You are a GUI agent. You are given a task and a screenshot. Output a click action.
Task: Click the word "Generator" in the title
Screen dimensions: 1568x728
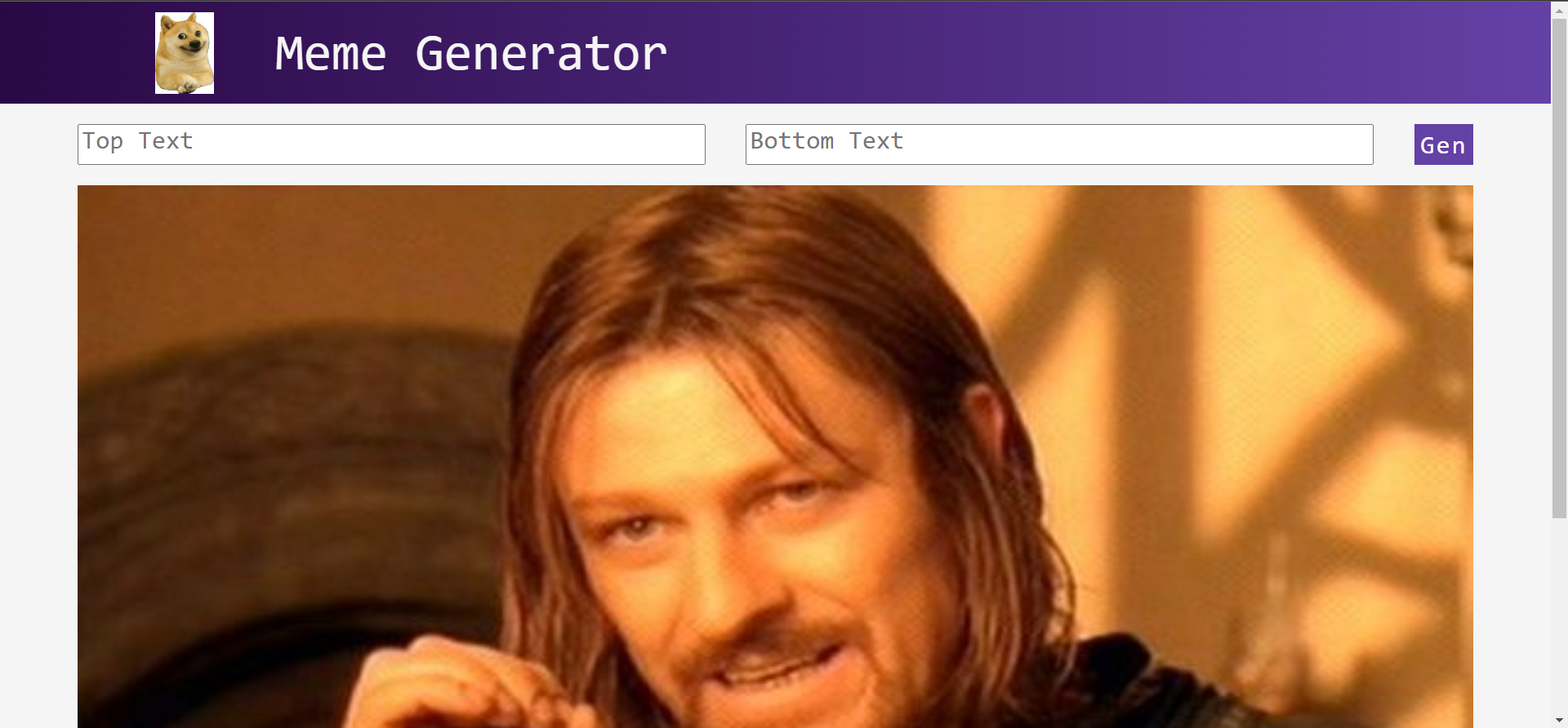541,54
